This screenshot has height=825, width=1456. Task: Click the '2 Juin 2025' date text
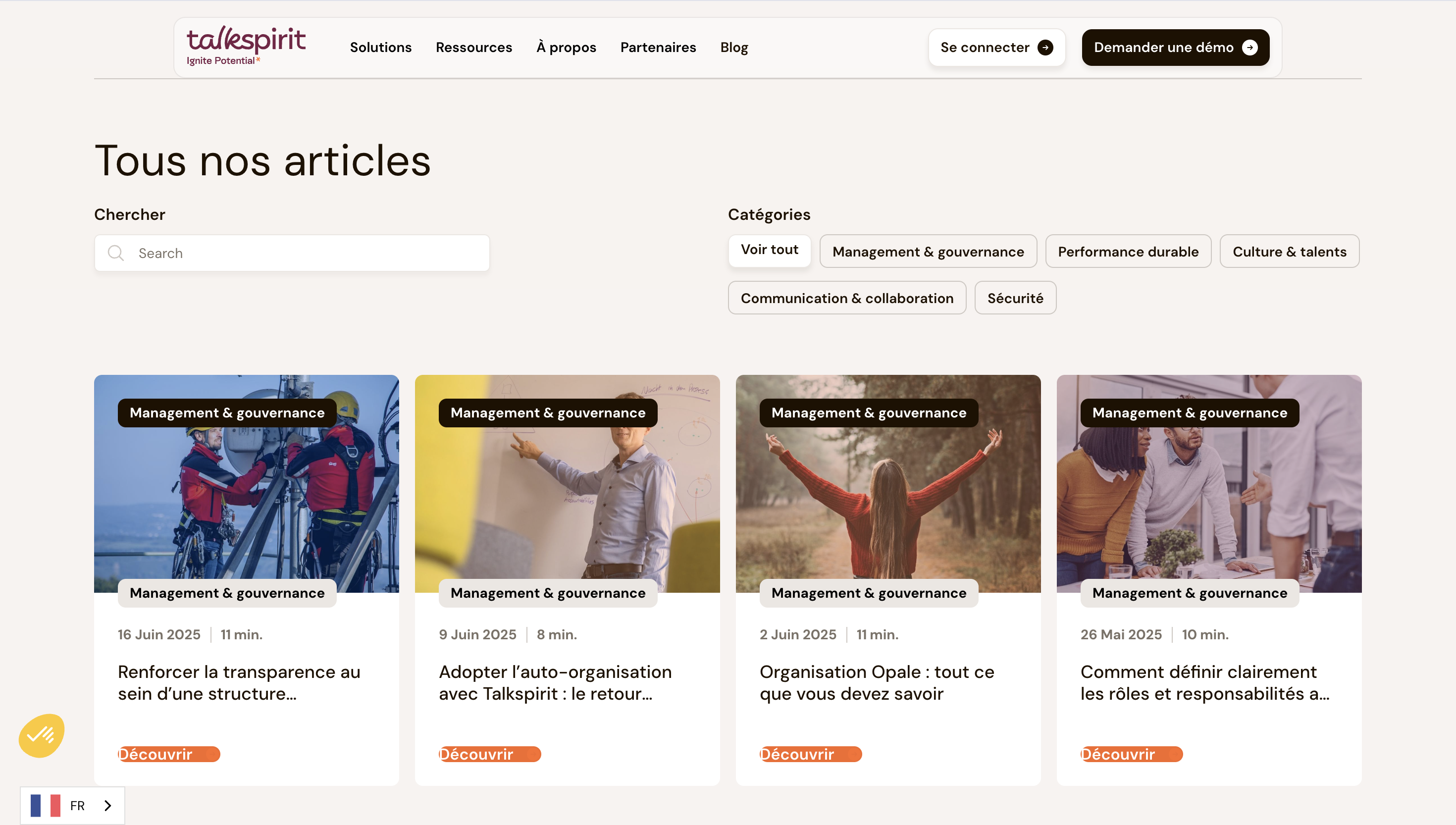point(798,634)
